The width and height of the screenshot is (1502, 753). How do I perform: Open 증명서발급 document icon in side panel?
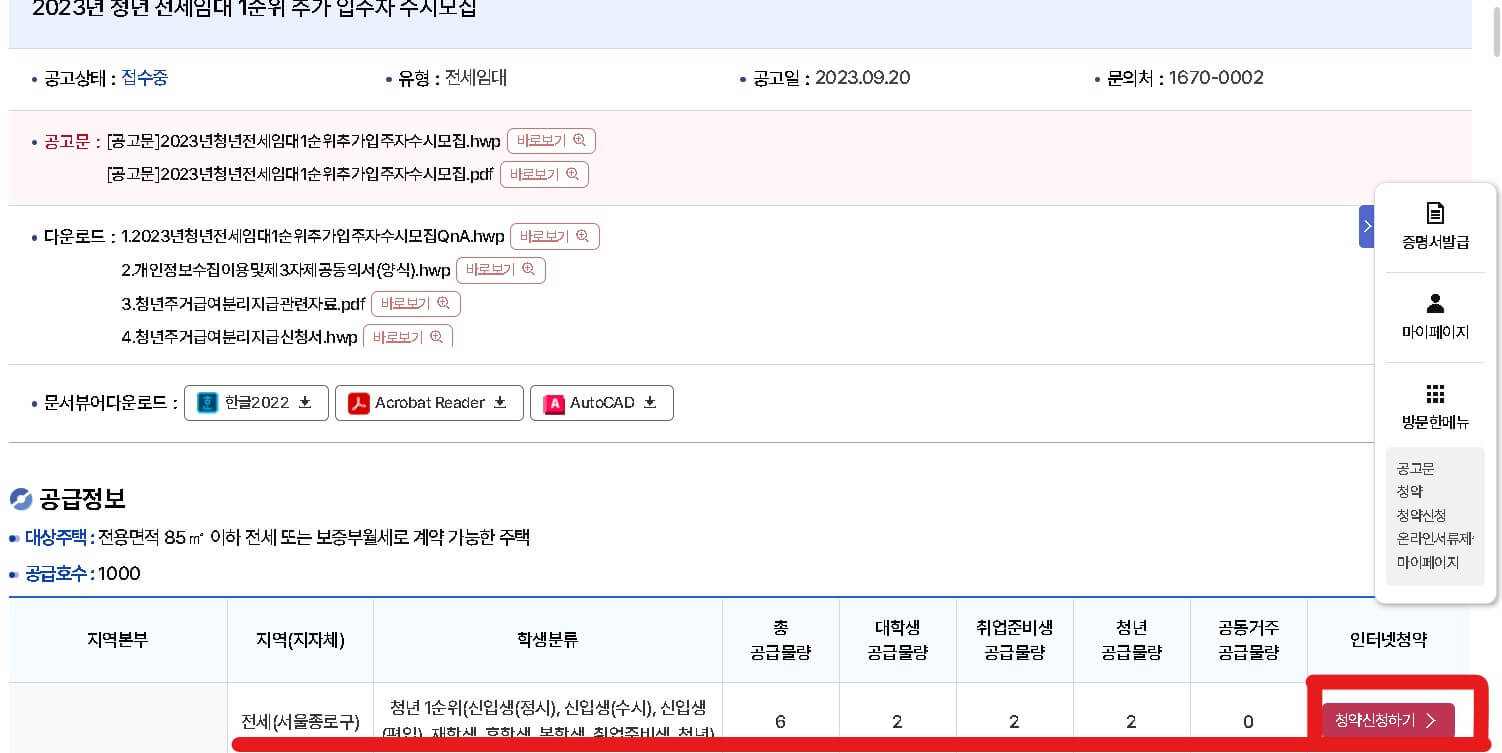(x=1435, y=213)
